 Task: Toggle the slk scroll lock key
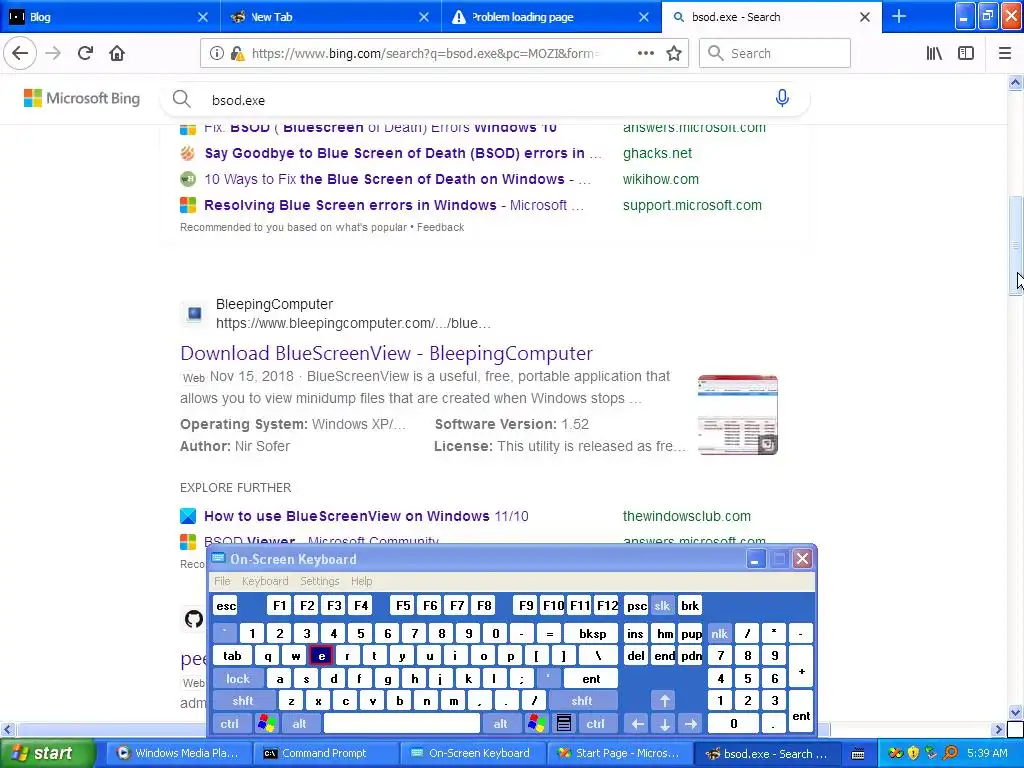pyautogui.click(x=662, y=605)
